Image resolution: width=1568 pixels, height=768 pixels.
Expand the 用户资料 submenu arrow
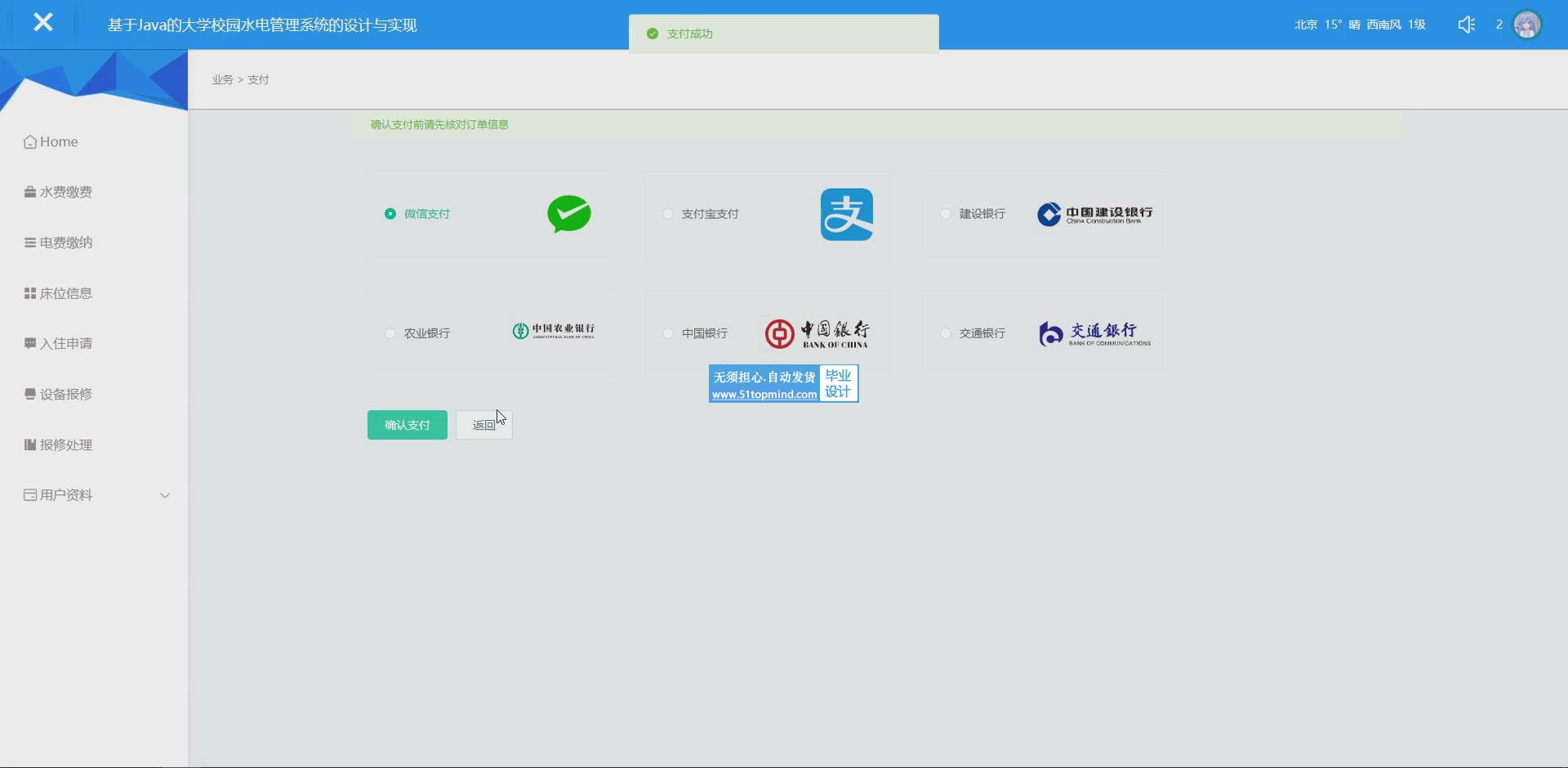[x=165, y=495]
